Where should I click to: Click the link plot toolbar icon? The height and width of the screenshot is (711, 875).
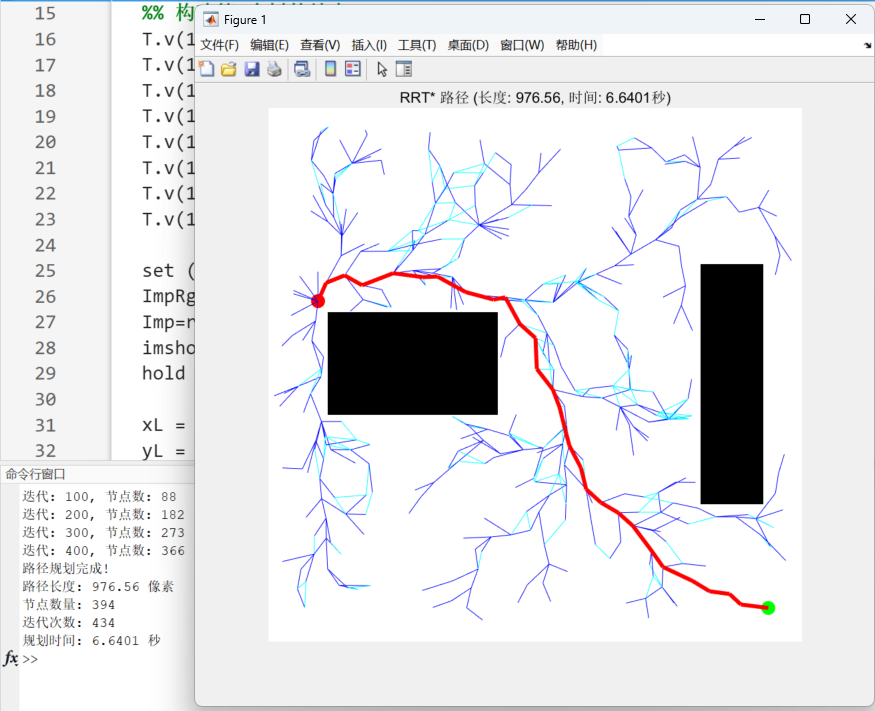tap(303, 69)
